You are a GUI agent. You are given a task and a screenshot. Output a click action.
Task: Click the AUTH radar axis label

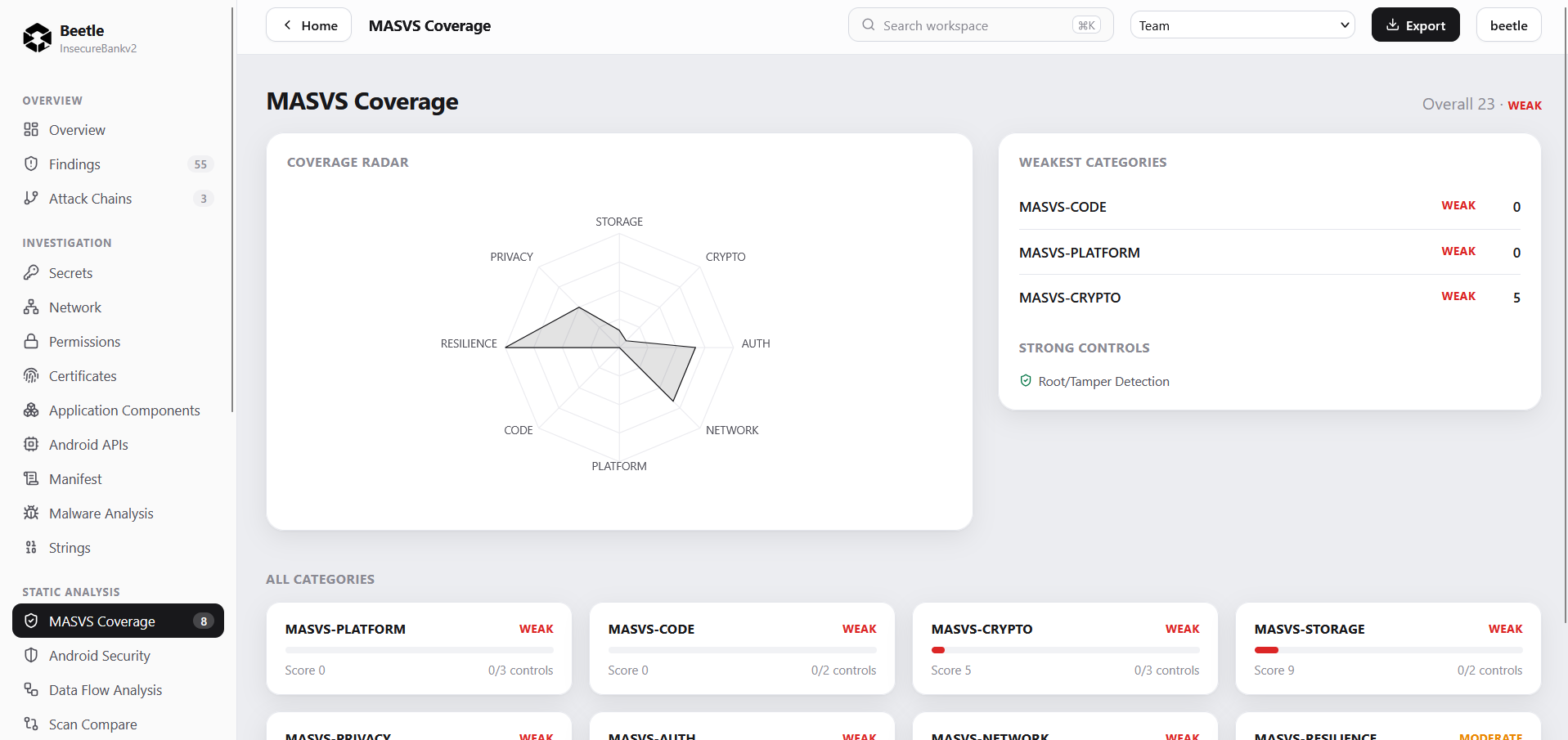[x=756, y=343]
